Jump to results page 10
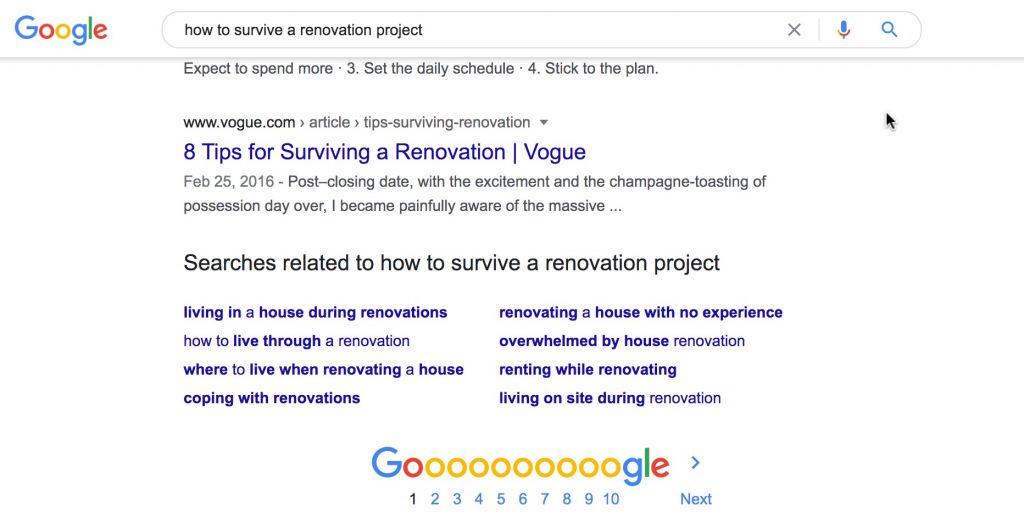Viewport: 1024px width, 523px height. click(x=610, y=499)
